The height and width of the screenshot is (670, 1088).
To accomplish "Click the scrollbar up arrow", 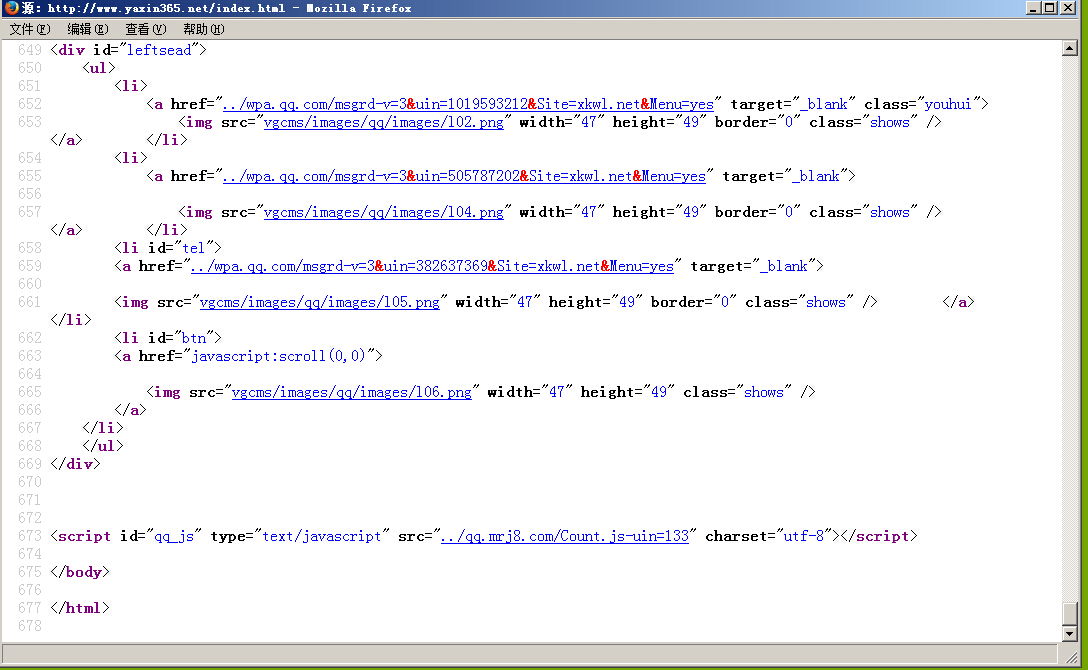I will click(1069, 48).
